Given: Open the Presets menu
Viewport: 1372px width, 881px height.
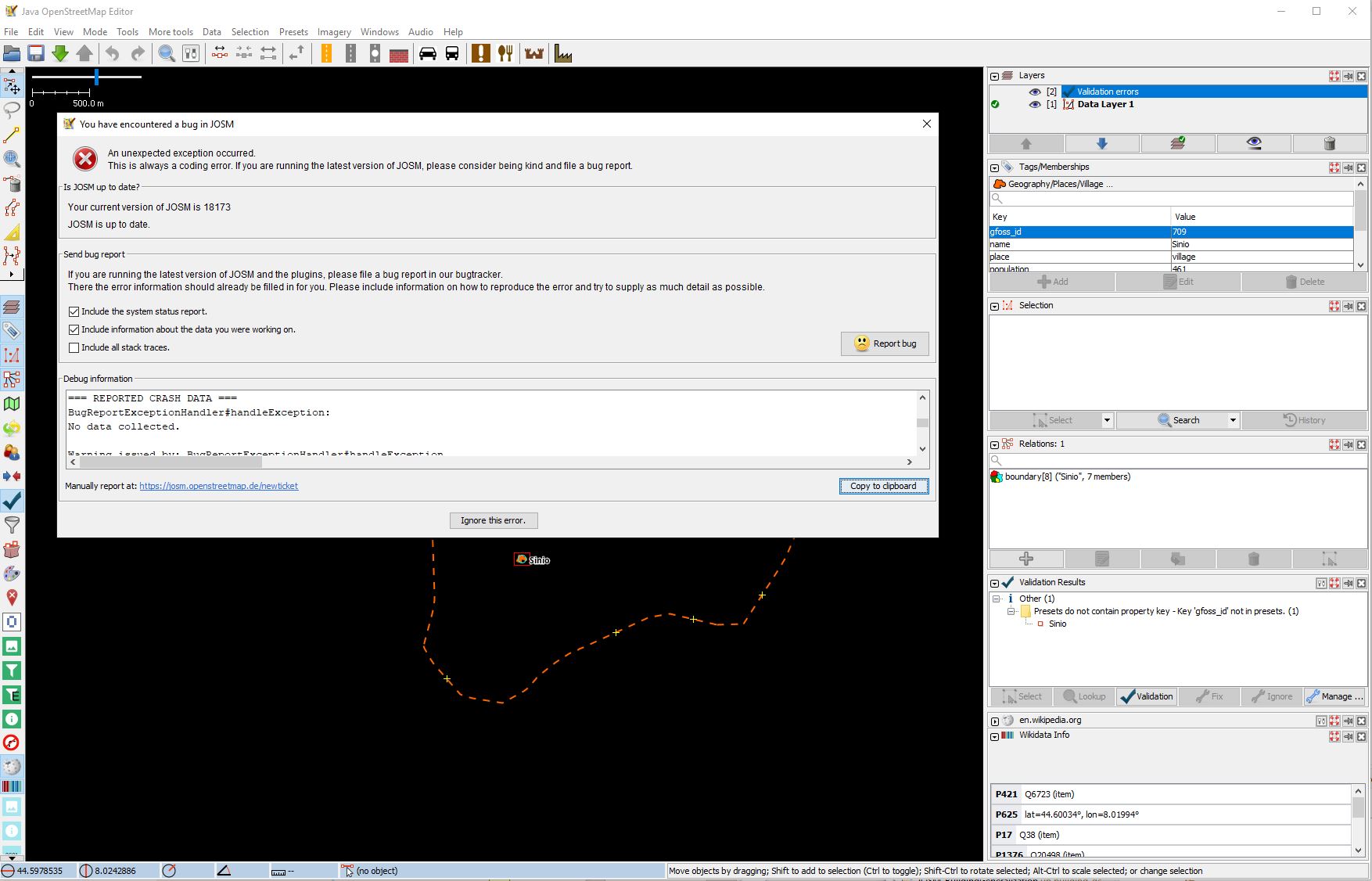Looking at the screenshot, I should tap(293, 32).
